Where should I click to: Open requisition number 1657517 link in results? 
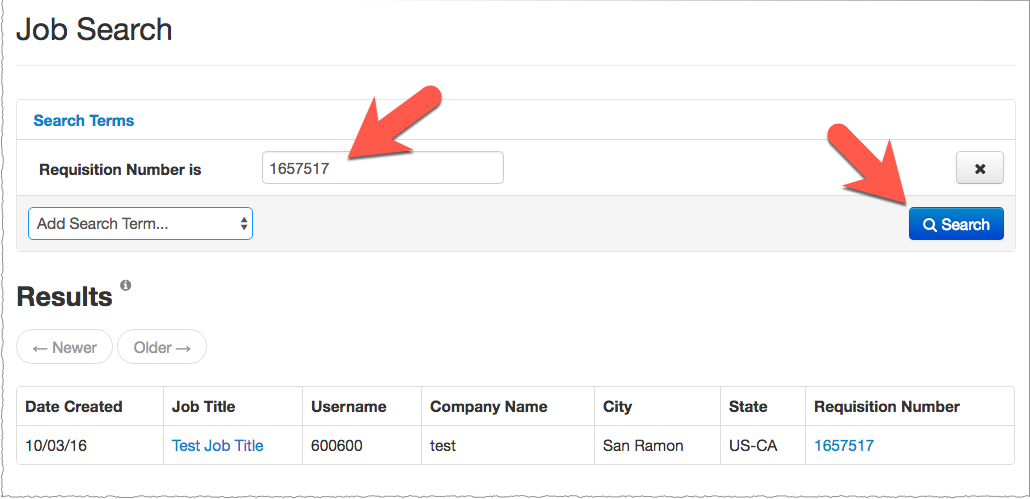pyautogui.click(x=844, y=446)
